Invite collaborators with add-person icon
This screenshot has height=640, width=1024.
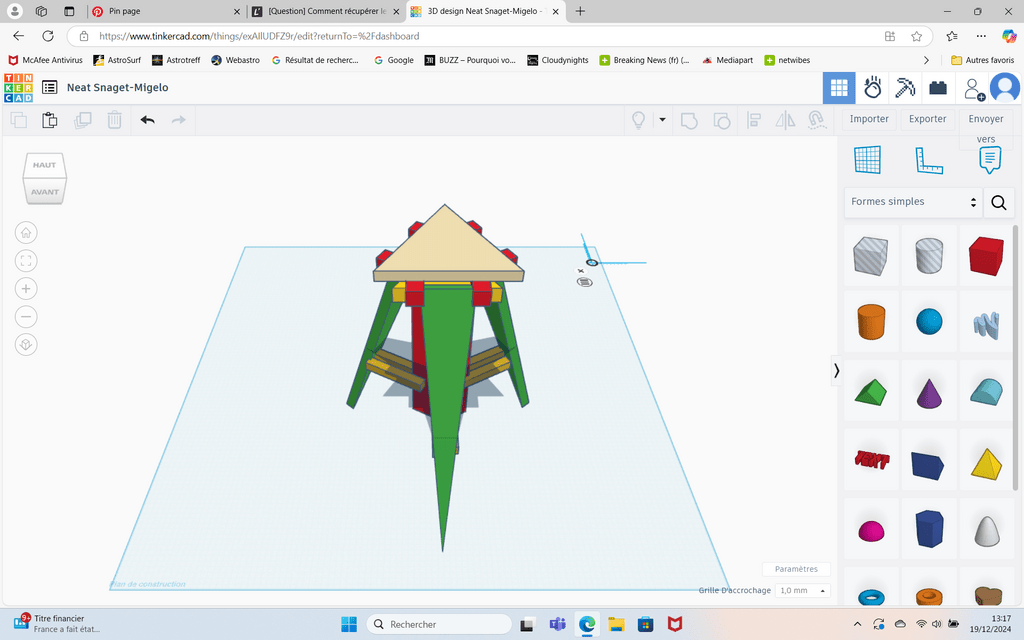[973, 89]
